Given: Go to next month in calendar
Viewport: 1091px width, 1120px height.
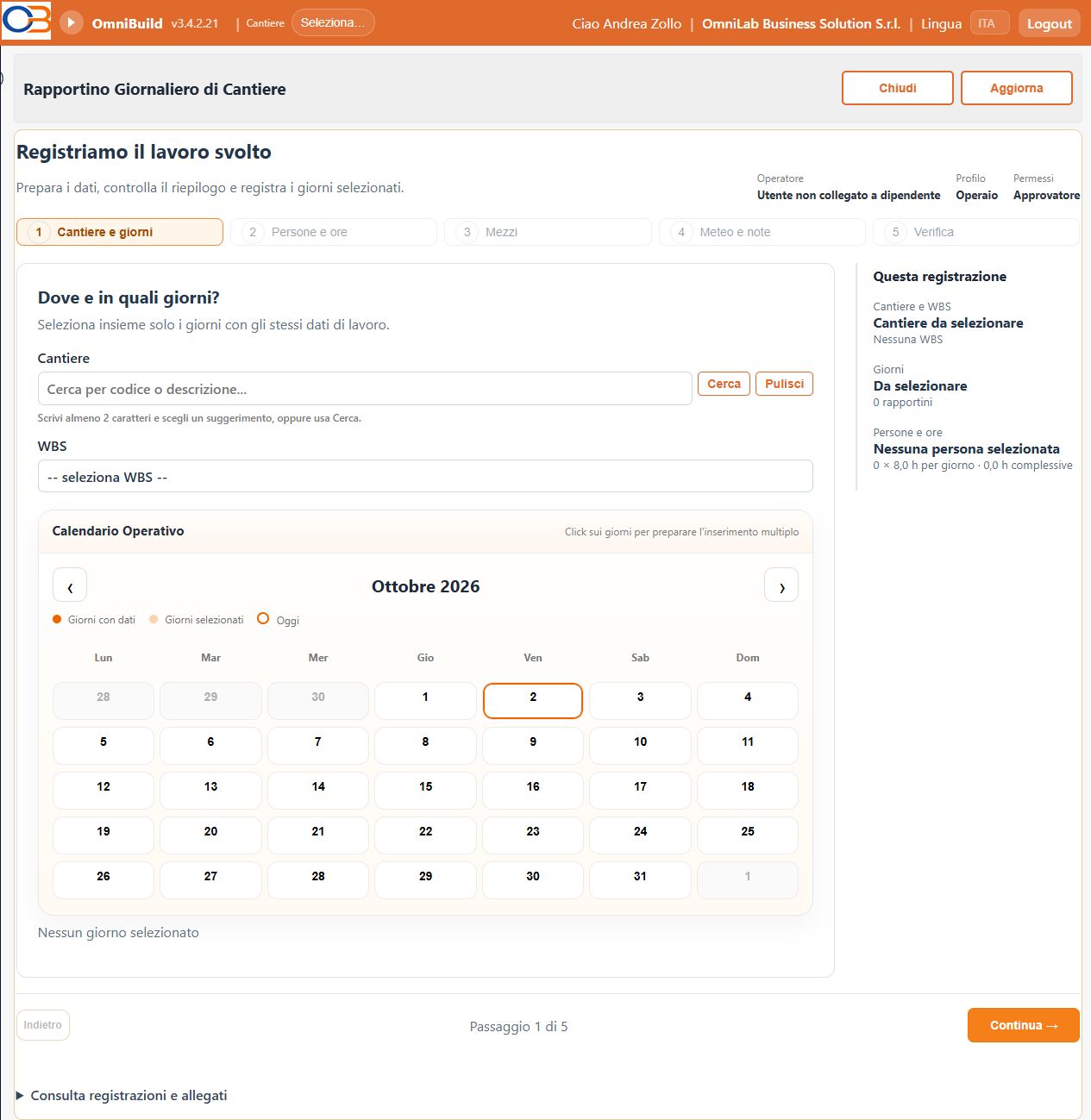Looking at the screenshot, I should tap(781, 585).
